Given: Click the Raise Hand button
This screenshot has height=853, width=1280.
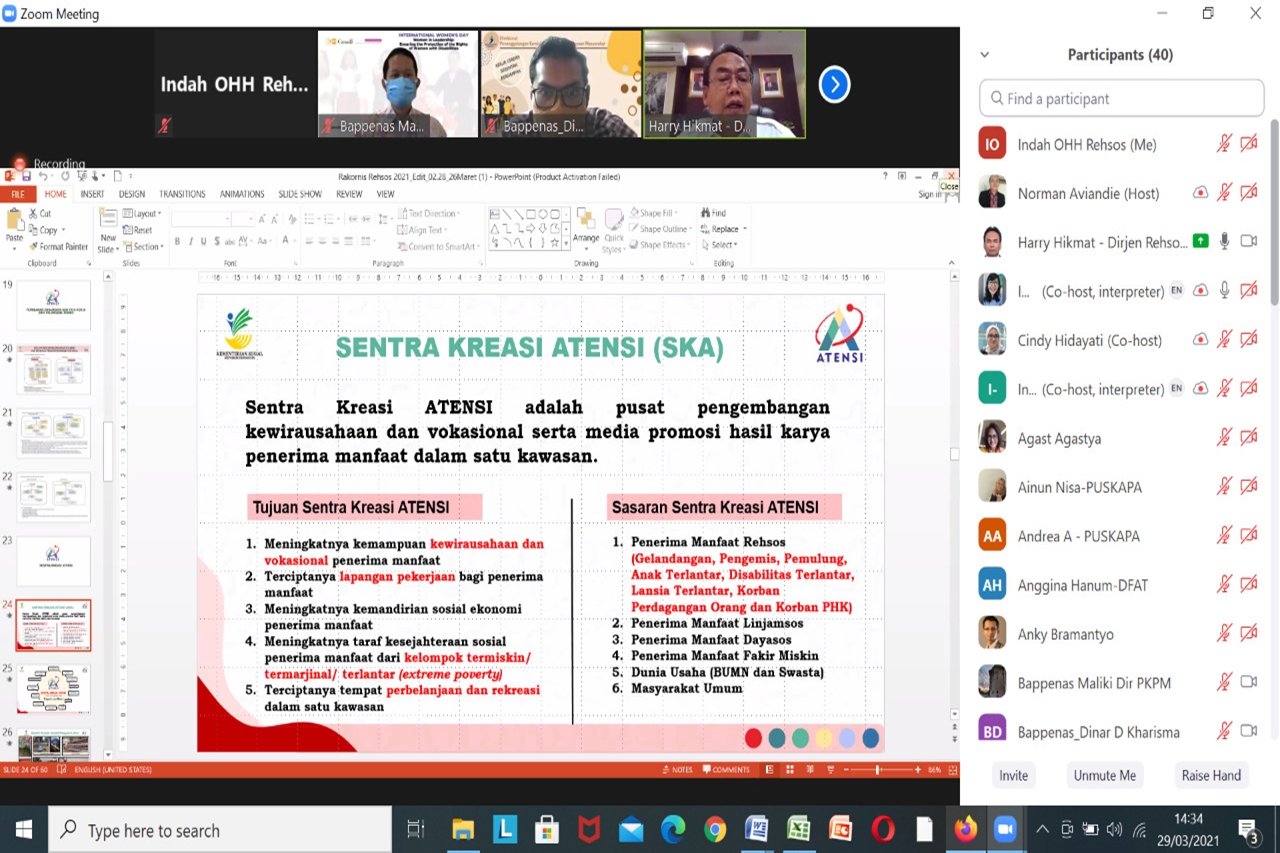Looking at the screenshot, I should [1211, 775].
